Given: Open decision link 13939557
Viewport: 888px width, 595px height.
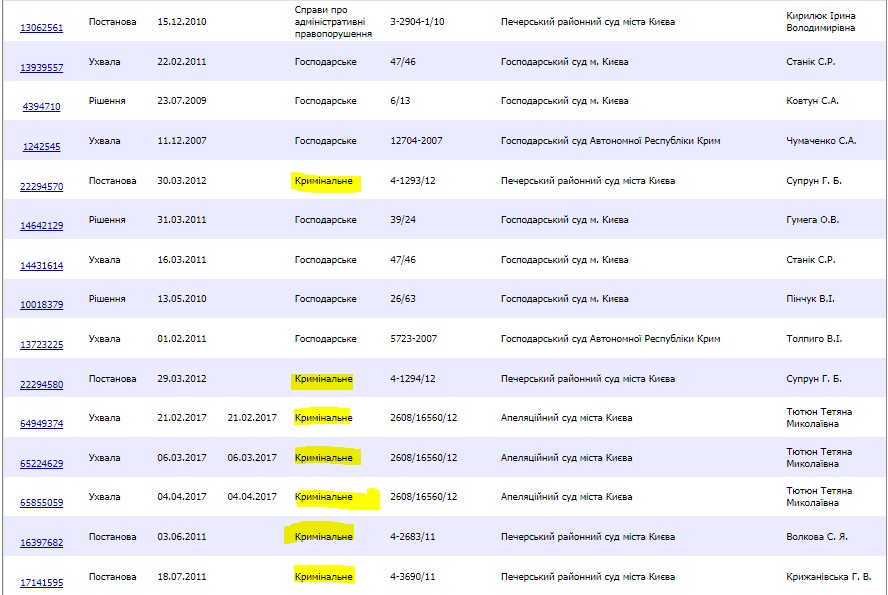Looking at the screenshot, I should (x=42, y=67).
